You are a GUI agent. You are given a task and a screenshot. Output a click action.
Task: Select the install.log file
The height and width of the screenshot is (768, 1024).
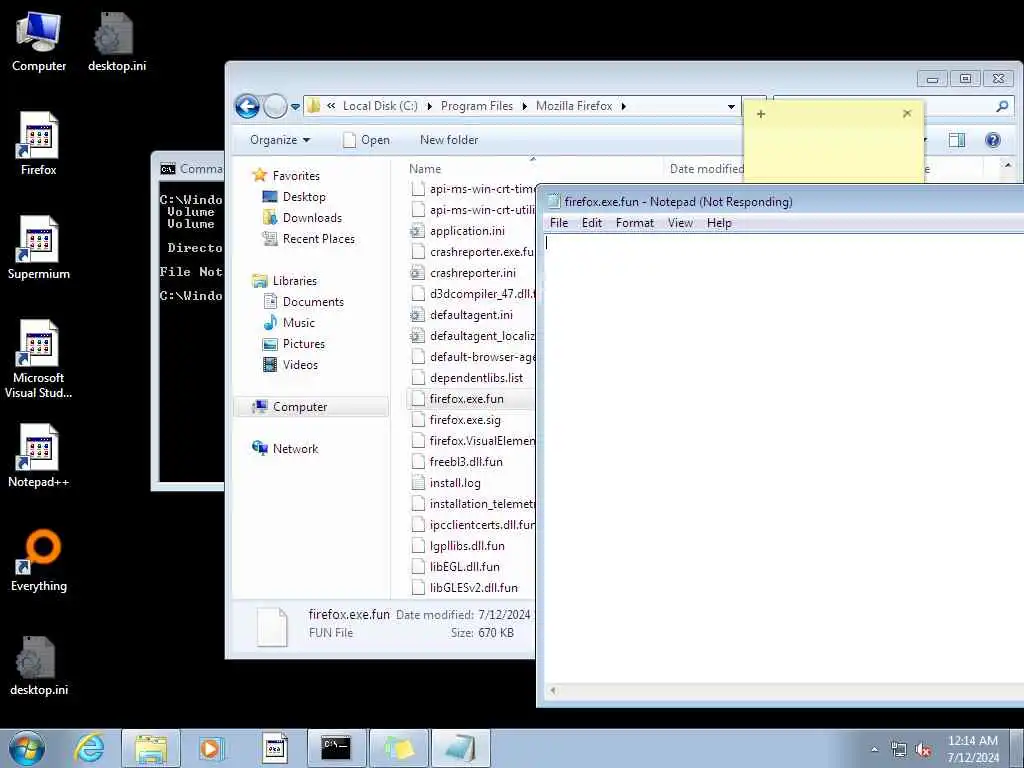coord(455,483)
